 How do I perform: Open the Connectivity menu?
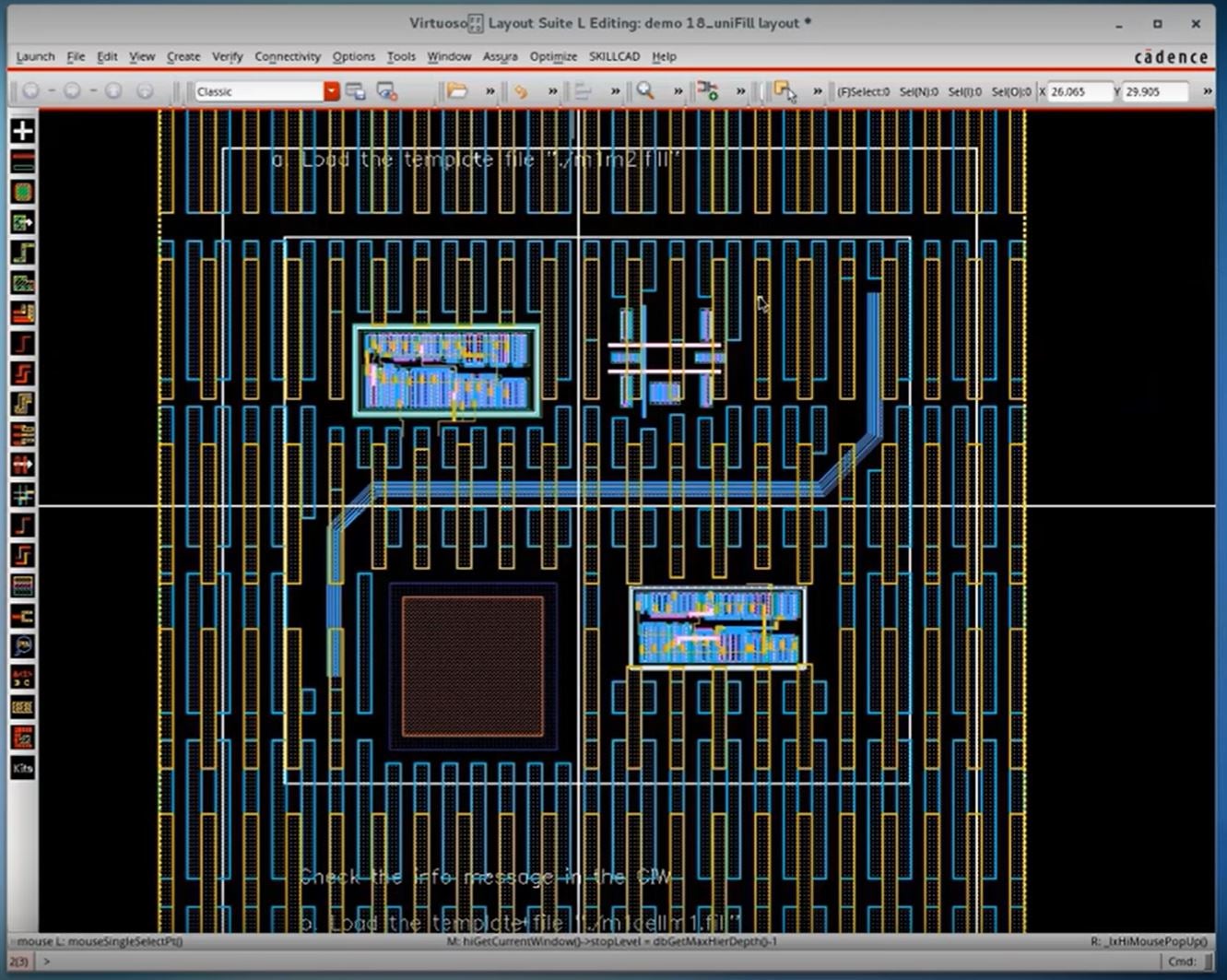tap(288, 56)
